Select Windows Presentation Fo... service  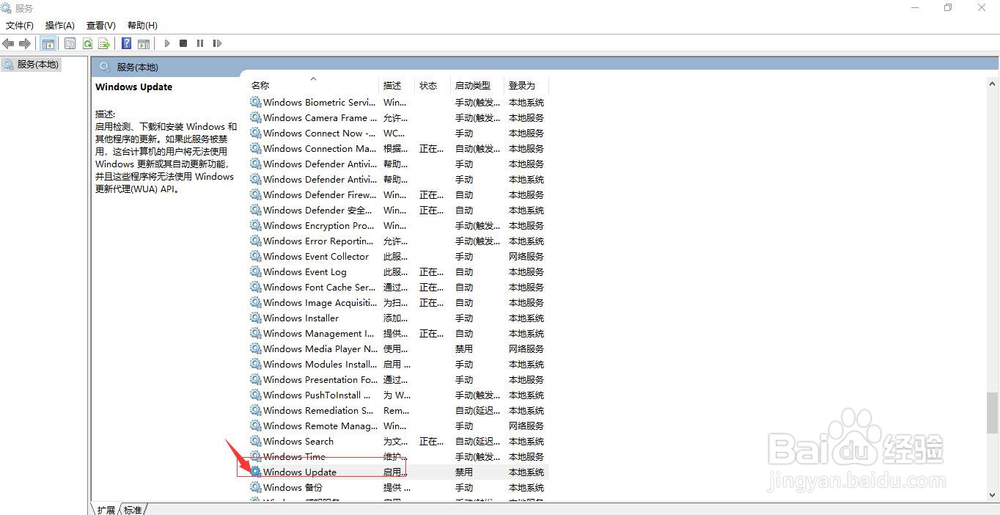(x=320, y=380)
